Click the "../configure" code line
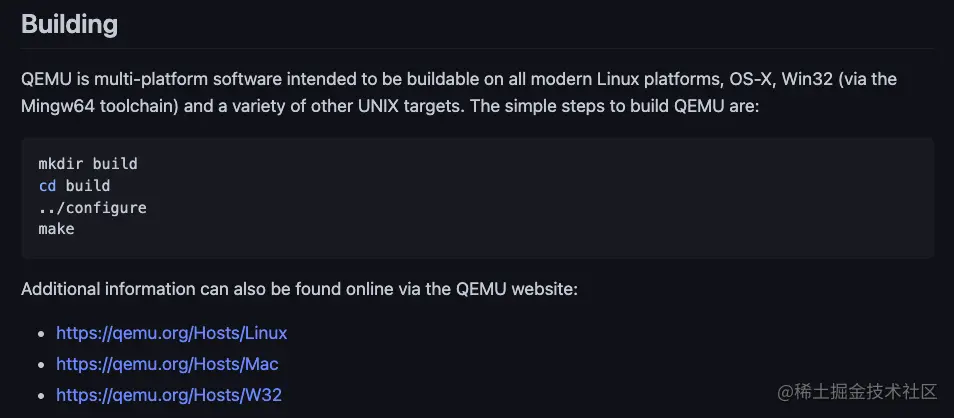 click(92, 207)
